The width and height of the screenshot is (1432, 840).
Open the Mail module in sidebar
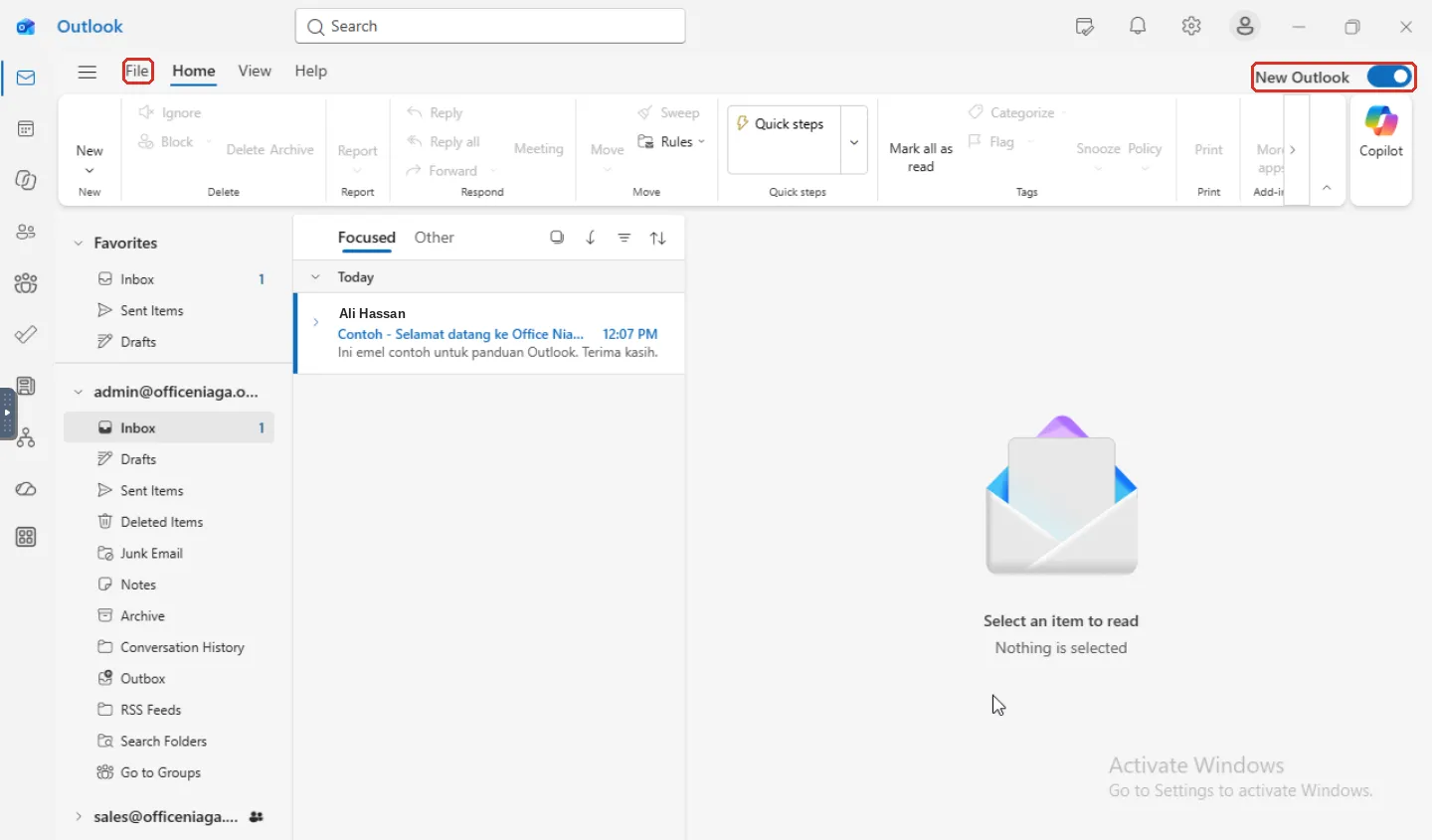[x=26, y=79]
